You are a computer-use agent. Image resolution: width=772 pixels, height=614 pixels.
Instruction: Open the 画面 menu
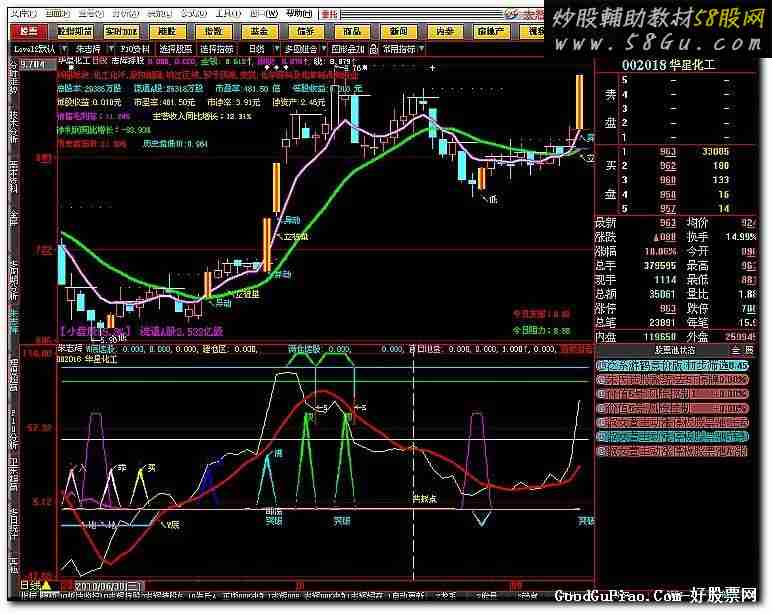pos(57,13)
